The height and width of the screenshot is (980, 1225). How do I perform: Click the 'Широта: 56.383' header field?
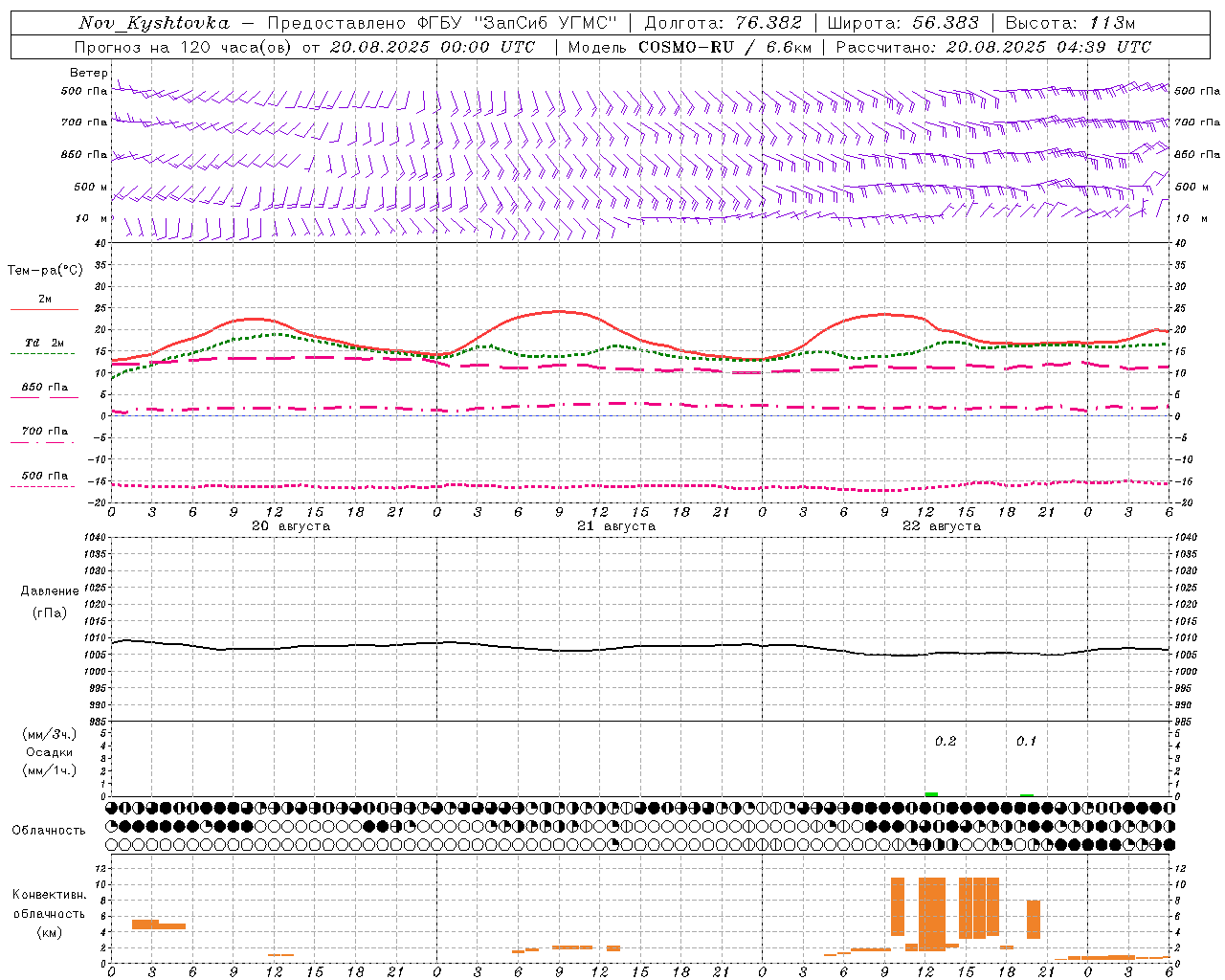(902, 23)
